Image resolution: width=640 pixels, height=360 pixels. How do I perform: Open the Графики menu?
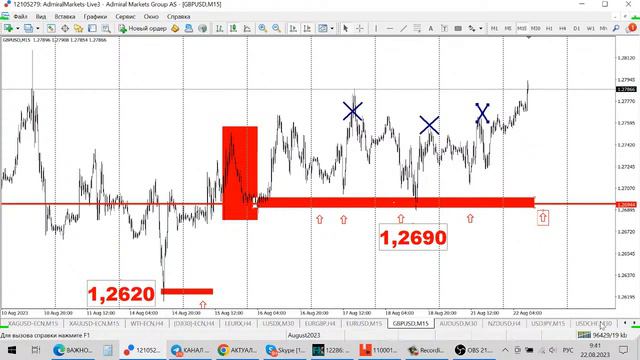tap(95, 17)
